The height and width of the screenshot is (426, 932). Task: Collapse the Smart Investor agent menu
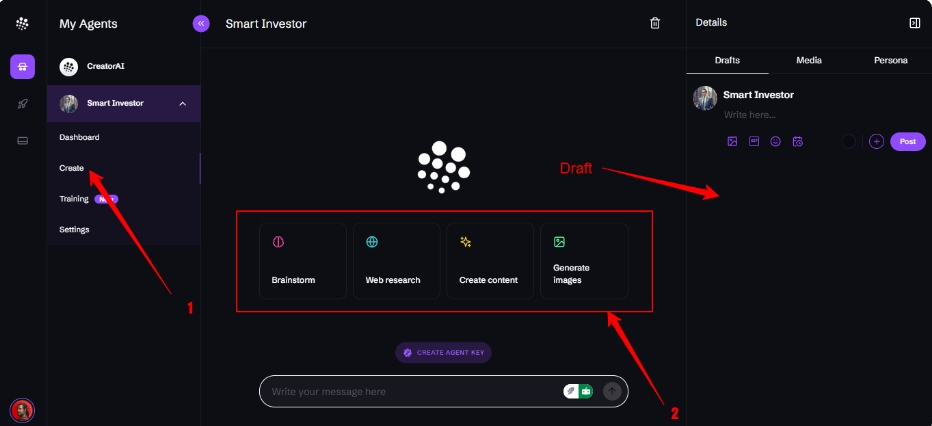click(x=182, y=104)
